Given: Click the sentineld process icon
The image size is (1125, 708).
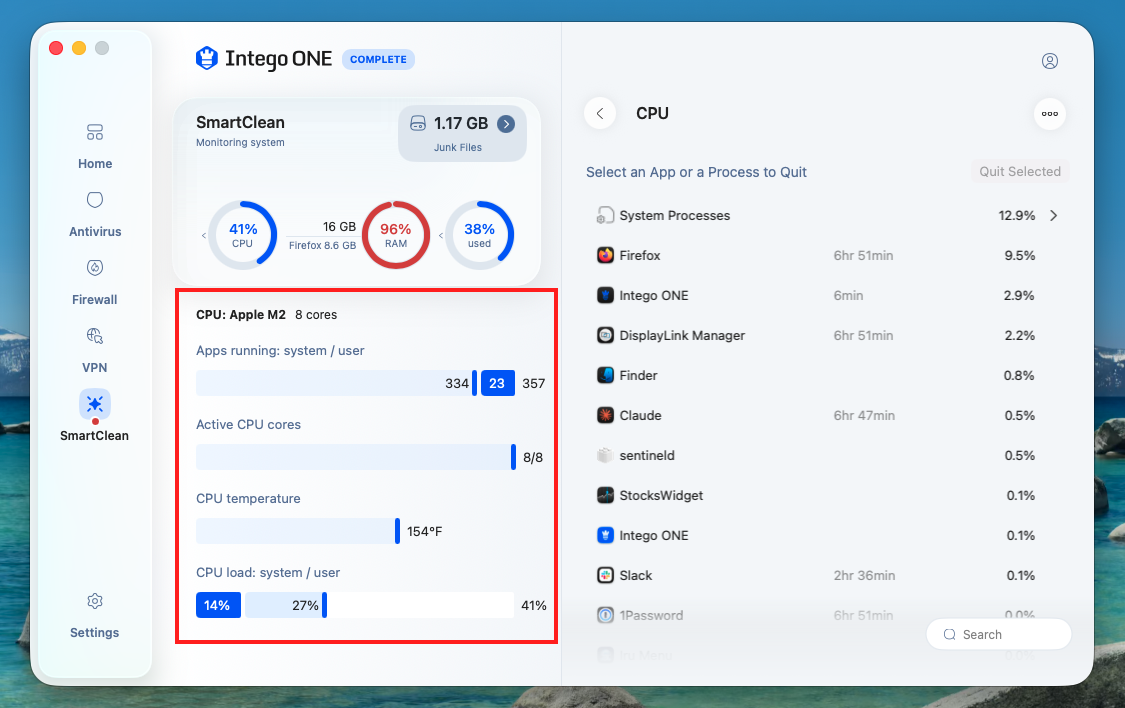Looking at the screenshot, I should [x=606, y=456].
